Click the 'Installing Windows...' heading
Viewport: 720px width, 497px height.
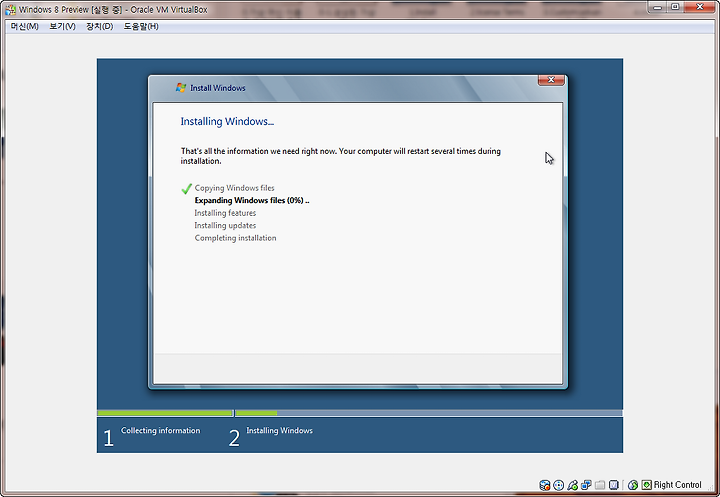(x=227, y=121)
